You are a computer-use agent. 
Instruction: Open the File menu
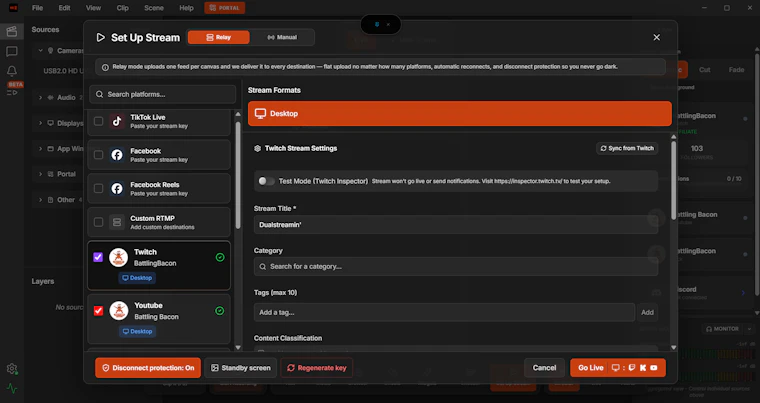pos(37,8)
